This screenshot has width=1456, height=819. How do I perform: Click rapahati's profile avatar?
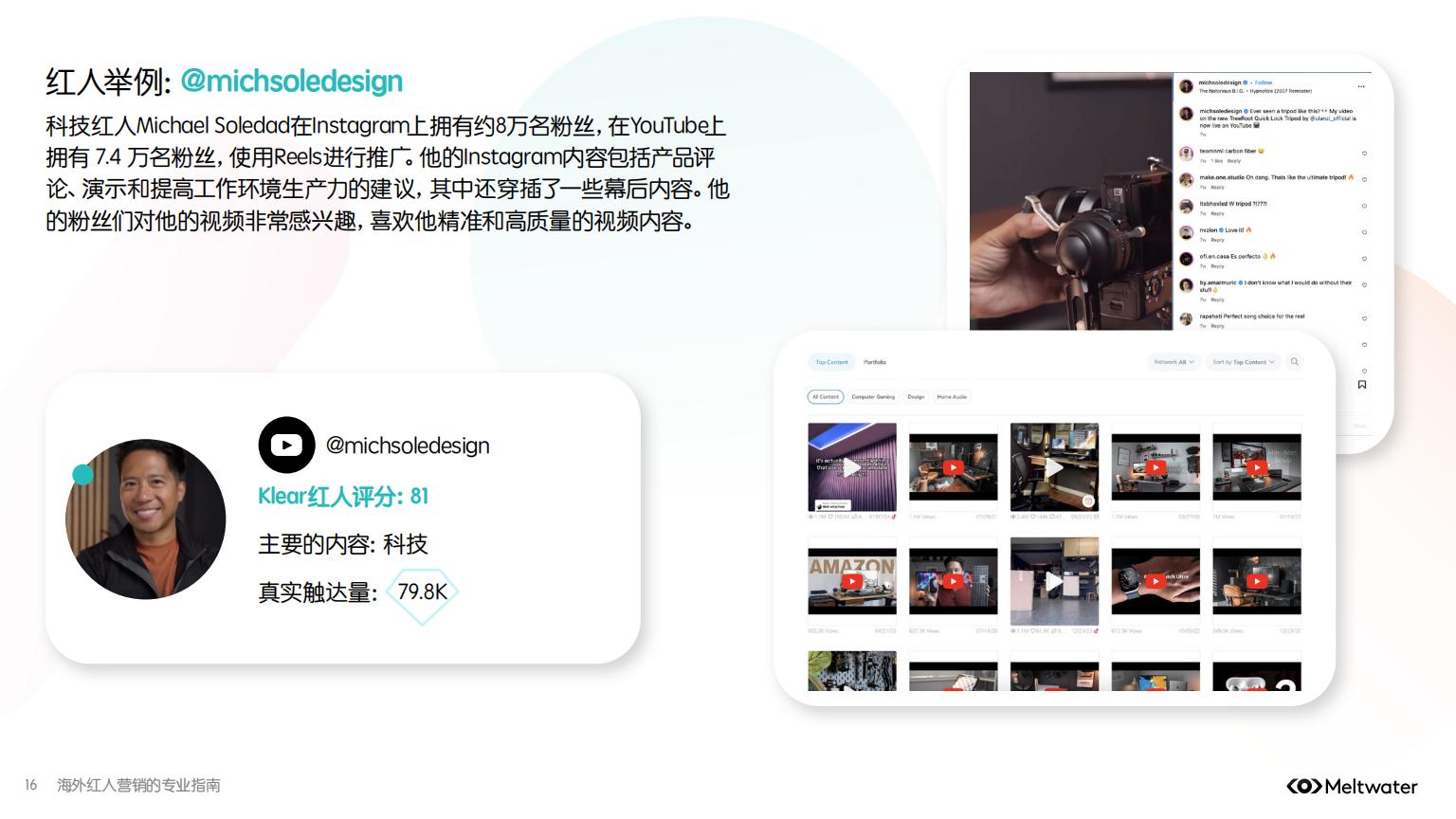tap(1186, 318)
